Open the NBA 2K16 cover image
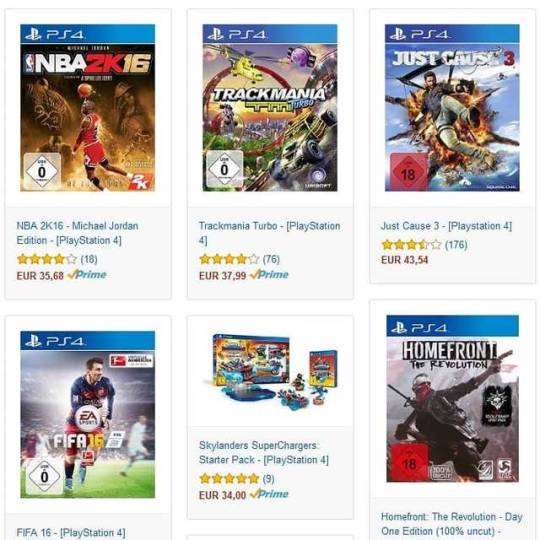The width and height of the screenshot is (540, 540). tap(87, 107)
